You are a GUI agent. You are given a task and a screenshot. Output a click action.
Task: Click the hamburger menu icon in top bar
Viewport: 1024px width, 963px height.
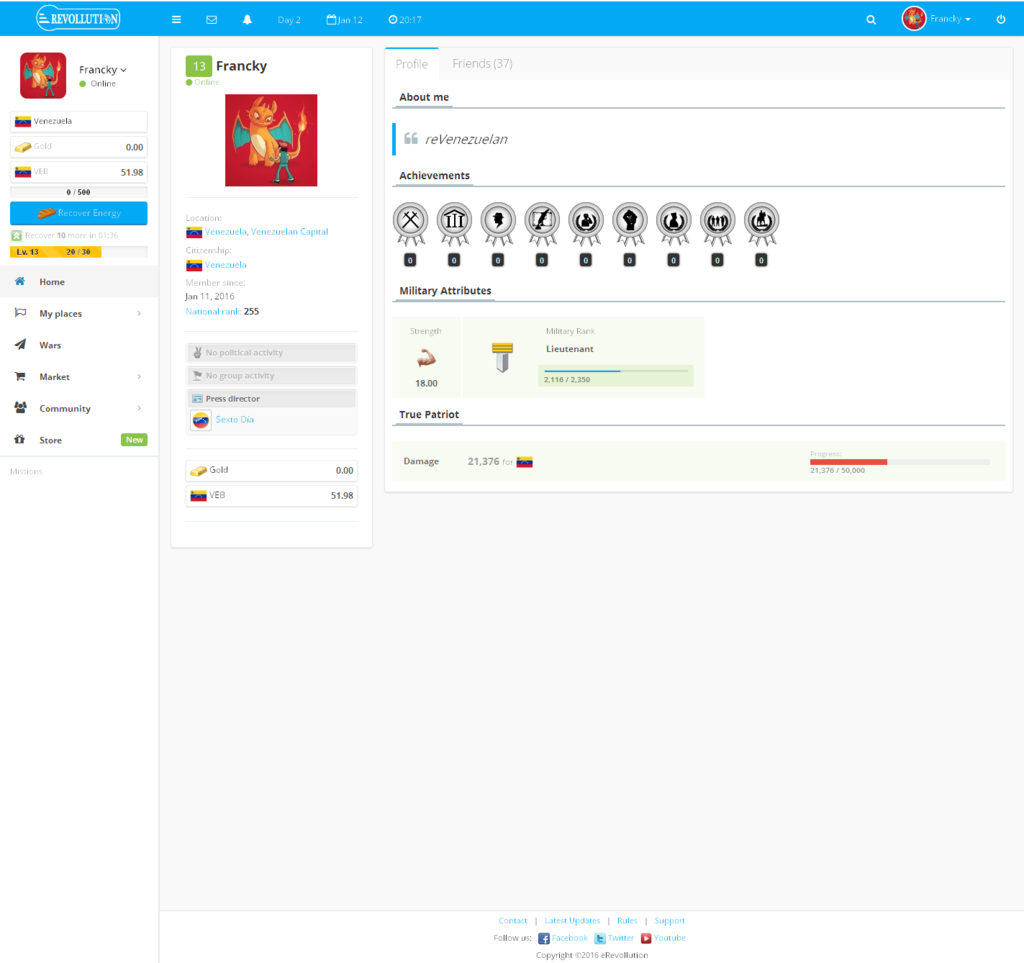coord(176,19)
